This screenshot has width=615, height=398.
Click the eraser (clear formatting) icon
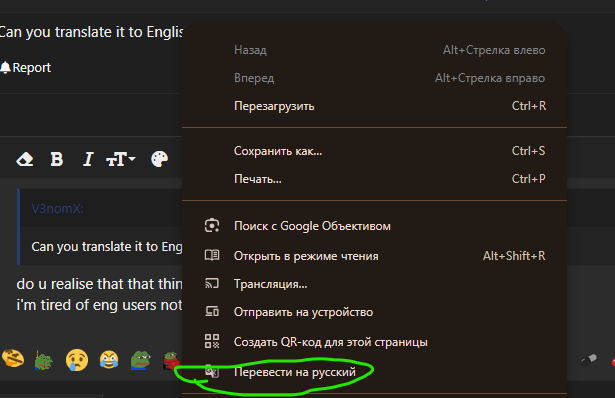coord(24,160)
